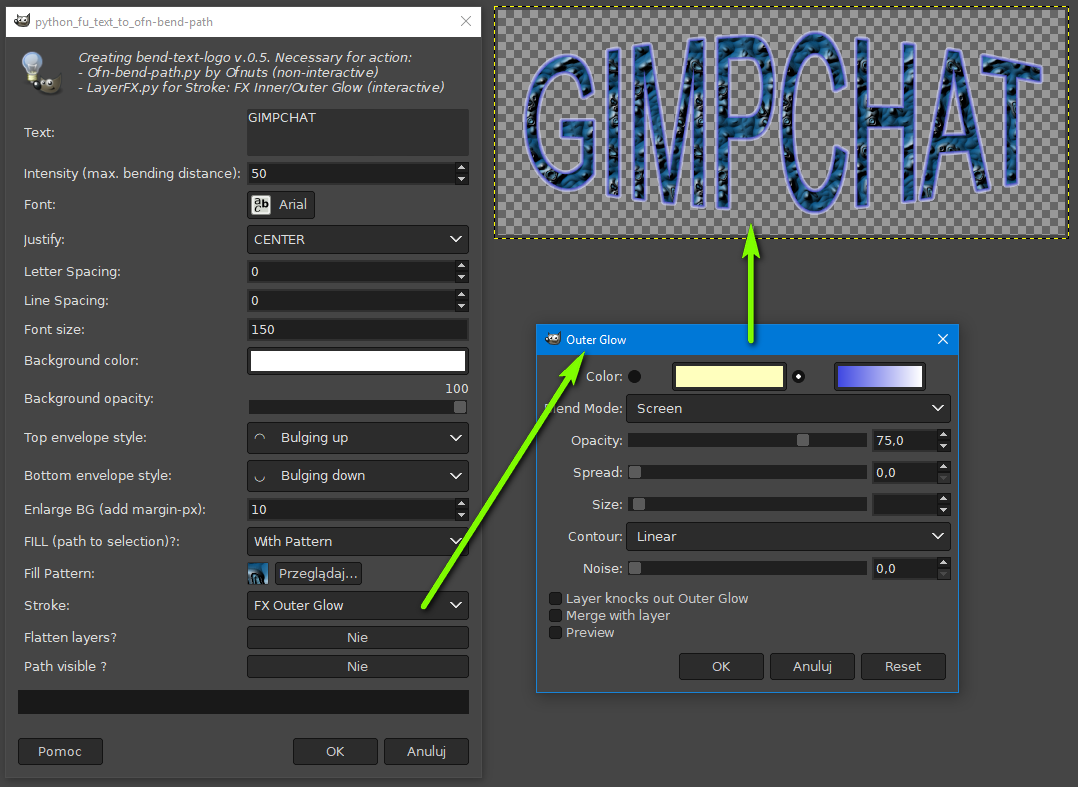The width and height of the screenshot is (1078, 787).
Task: Click the Noise slider
Action: [747, 568]
